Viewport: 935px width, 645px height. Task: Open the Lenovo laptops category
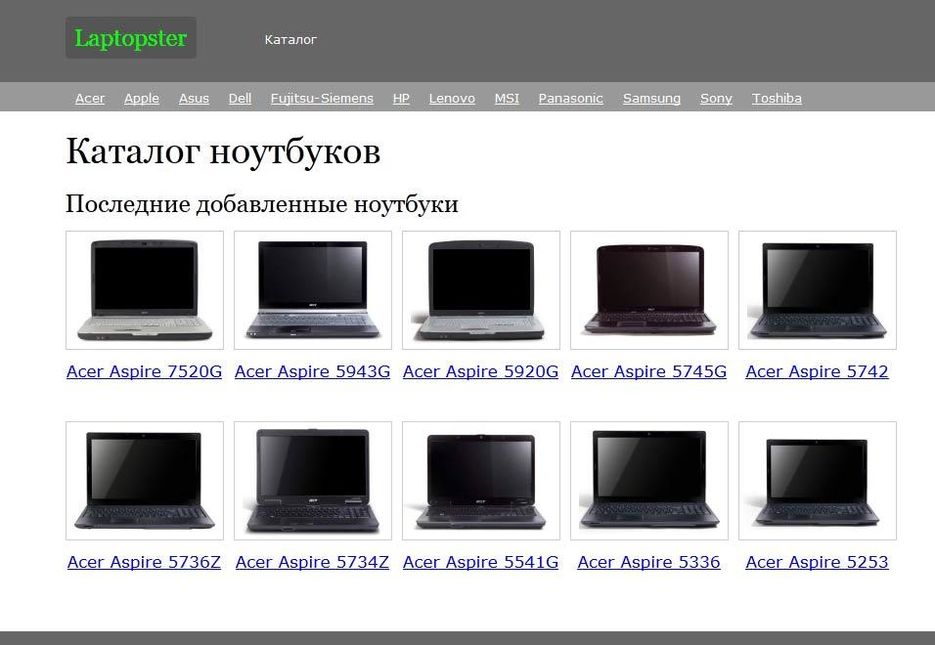(452, 98)
